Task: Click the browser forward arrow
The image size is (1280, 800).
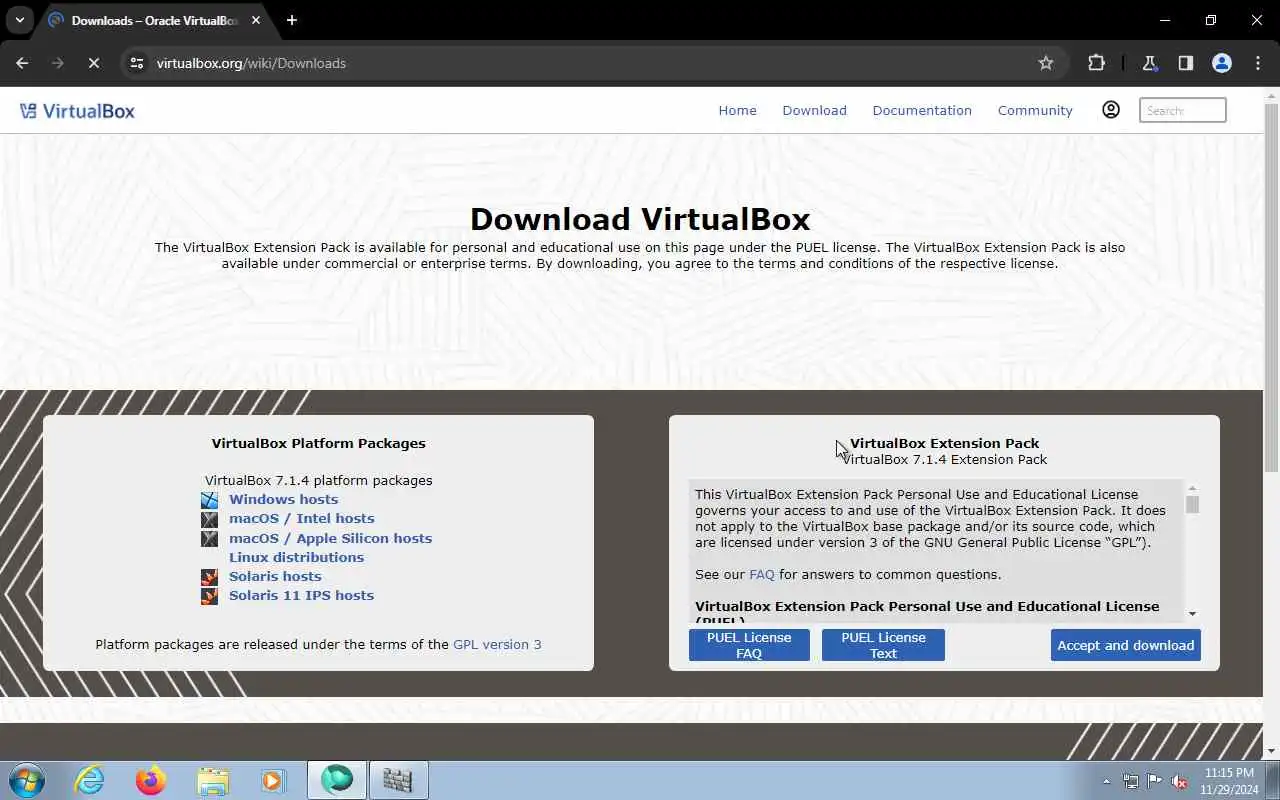Action: [x=58, y=63]
